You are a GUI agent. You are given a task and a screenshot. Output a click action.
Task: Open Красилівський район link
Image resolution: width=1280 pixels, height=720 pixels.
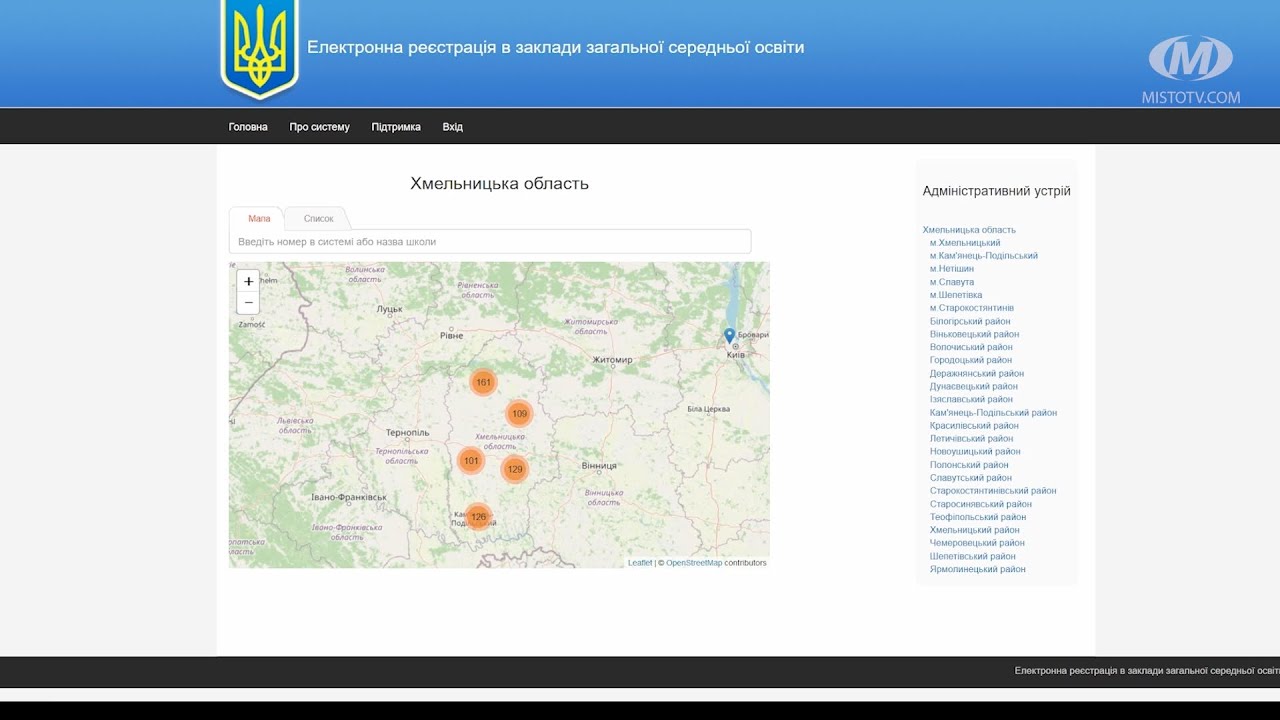click(974, 425)
